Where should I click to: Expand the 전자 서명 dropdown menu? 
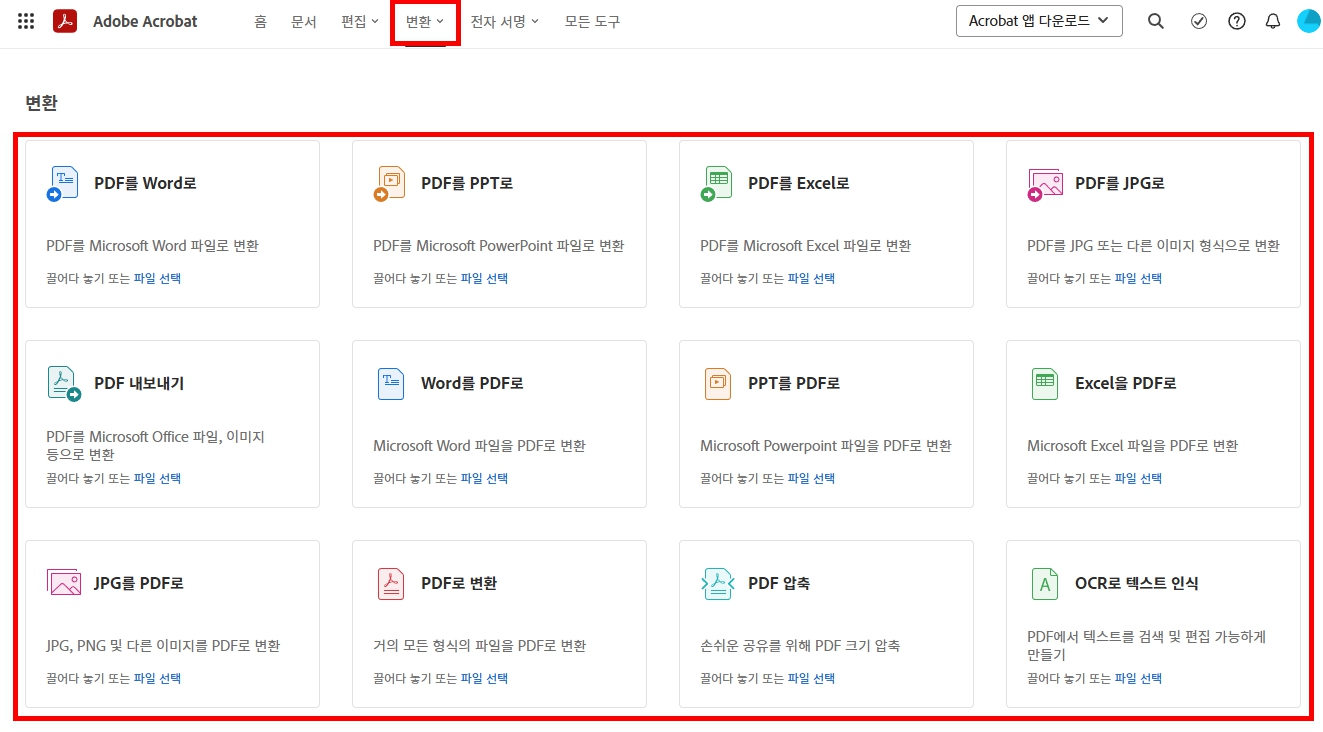pyautogui.click(x=505, y=21)
